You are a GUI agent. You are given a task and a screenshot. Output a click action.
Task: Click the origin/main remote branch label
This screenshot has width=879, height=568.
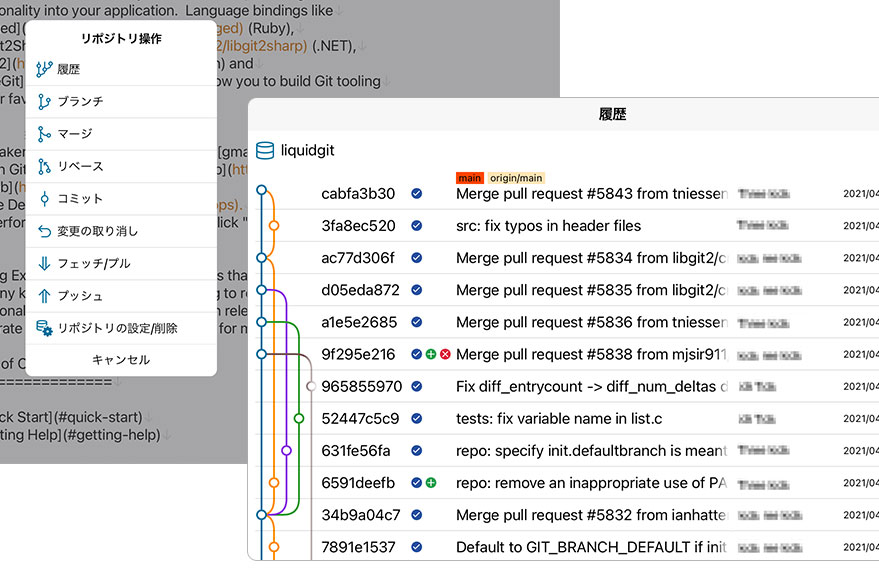pyautogui.click(x=516, y=178)
